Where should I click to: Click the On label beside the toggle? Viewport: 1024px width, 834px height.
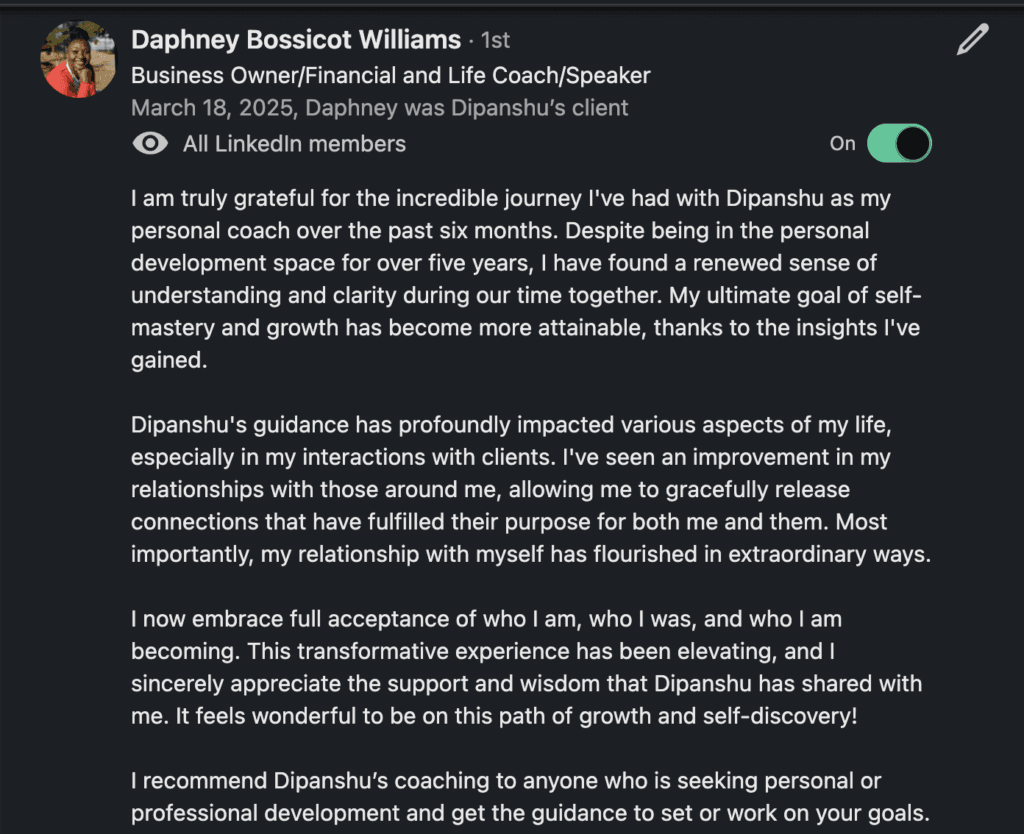click(x=843, y=143)
